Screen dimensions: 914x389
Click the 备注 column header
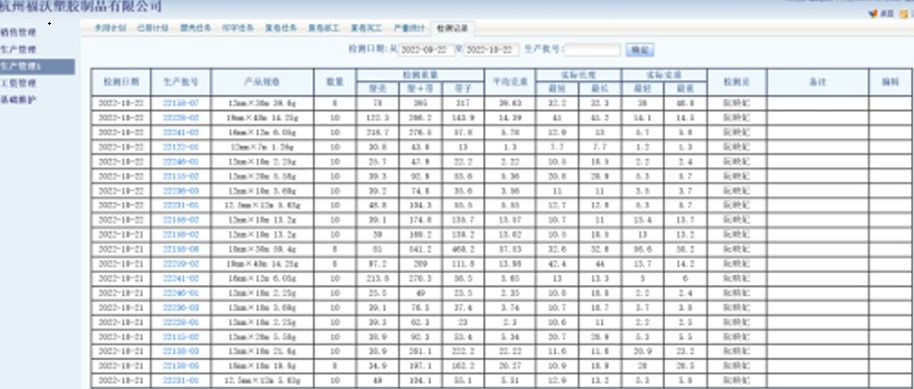click(x=818, y=82)
